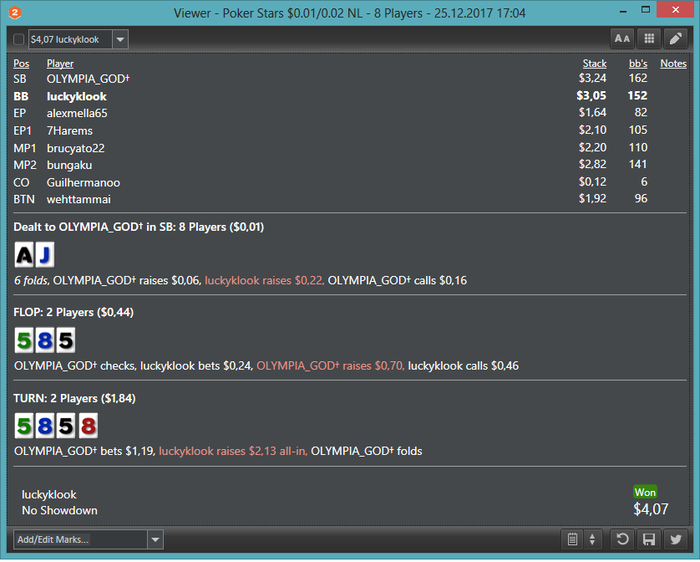Click the Twitter share icon
This screenshot has height=562, width=700.
(675, 539)
